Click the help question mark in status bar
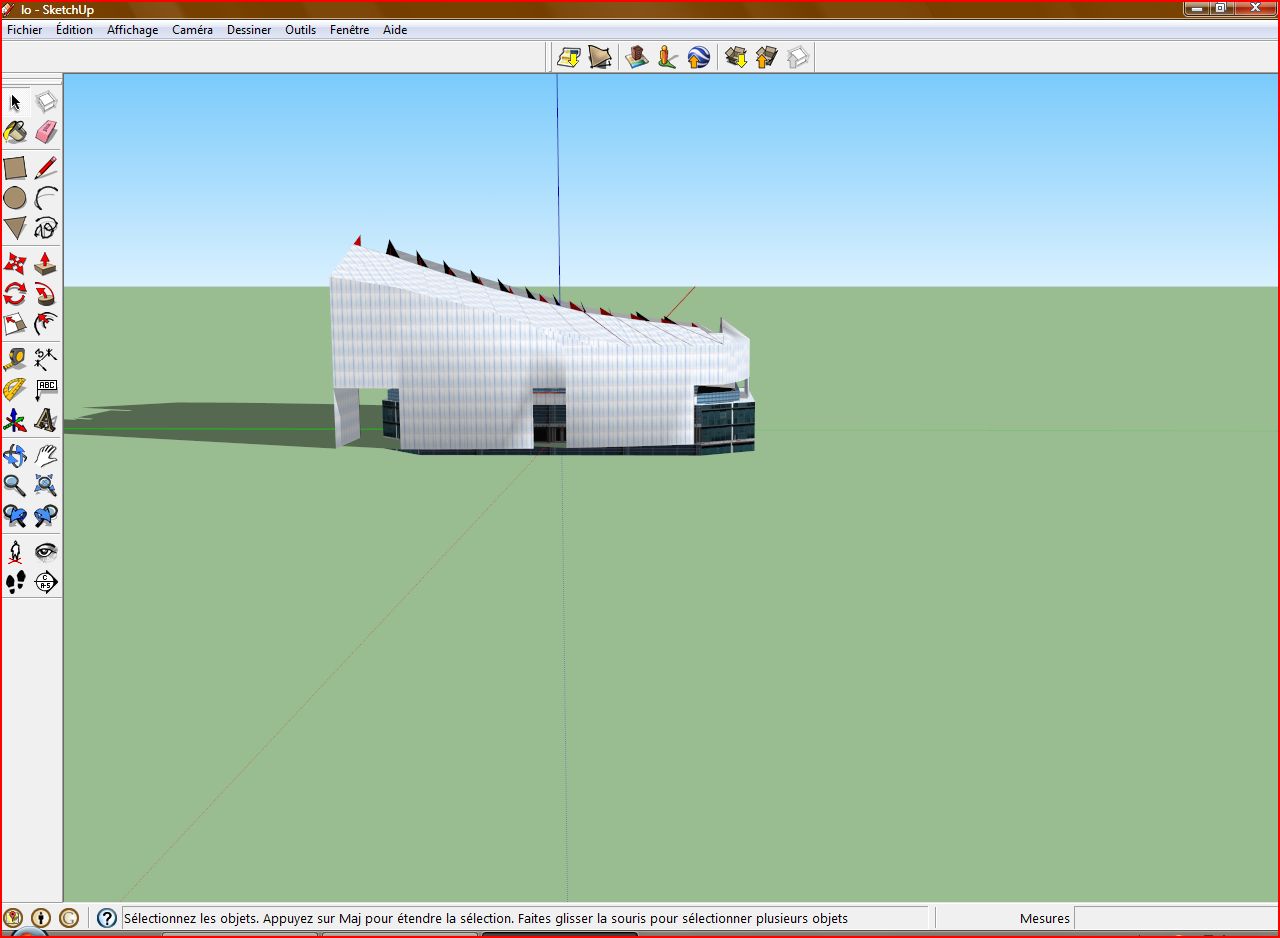Screen dimensions: 1280x938 107,918
